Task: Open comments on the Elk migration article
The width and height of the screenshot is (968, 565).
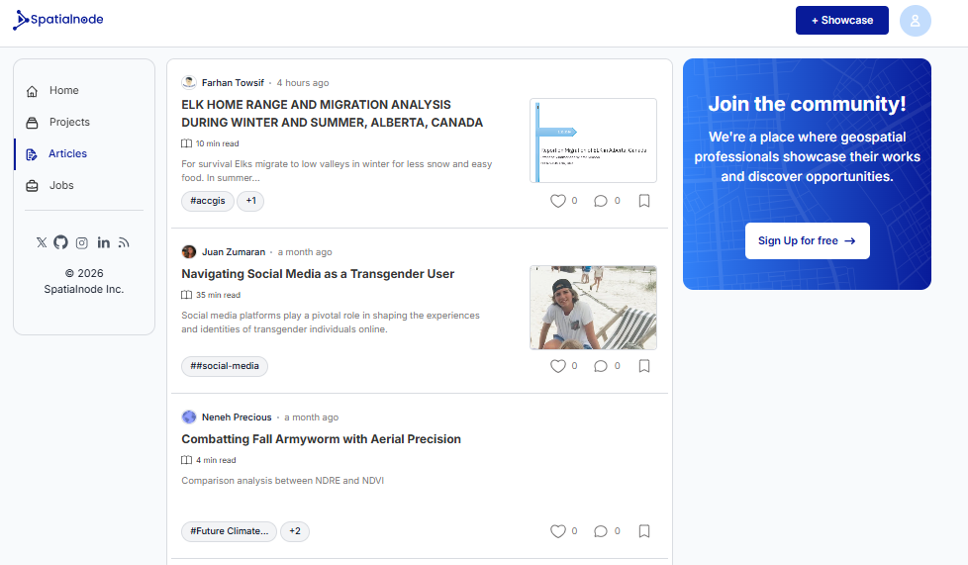Action: tap(600, 201)
